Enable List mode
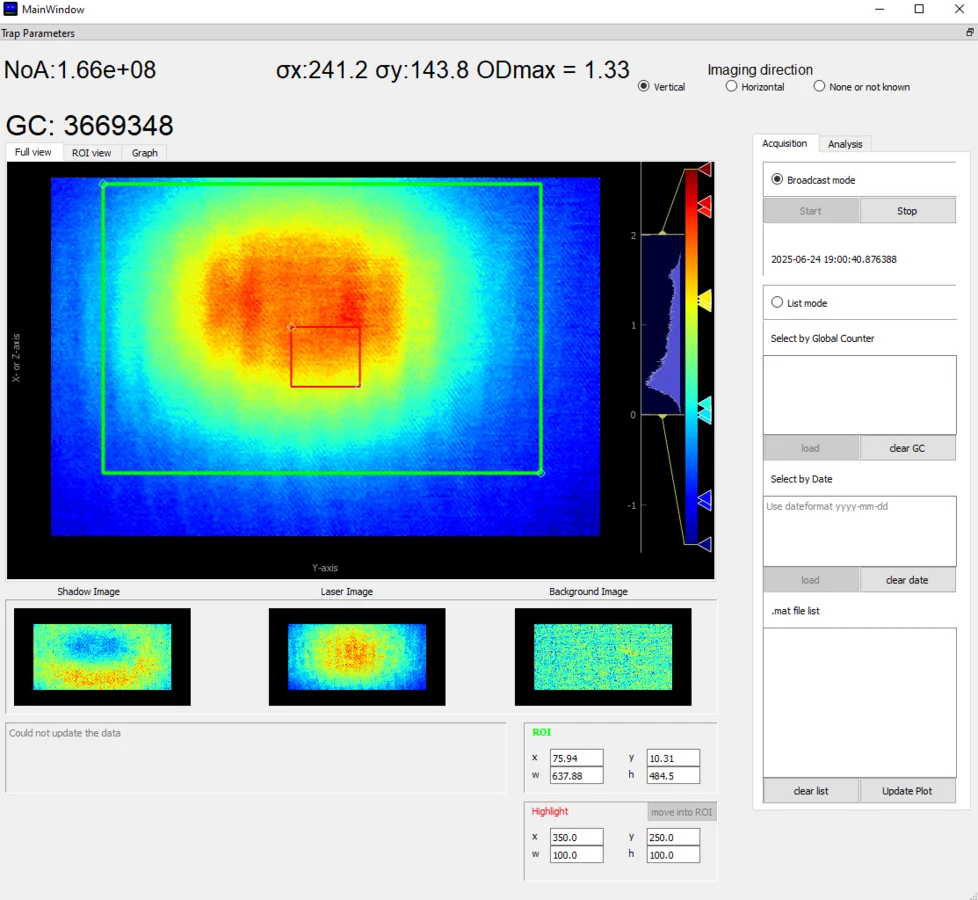Viewport: 978px width, 900px height. pos(777,303)
